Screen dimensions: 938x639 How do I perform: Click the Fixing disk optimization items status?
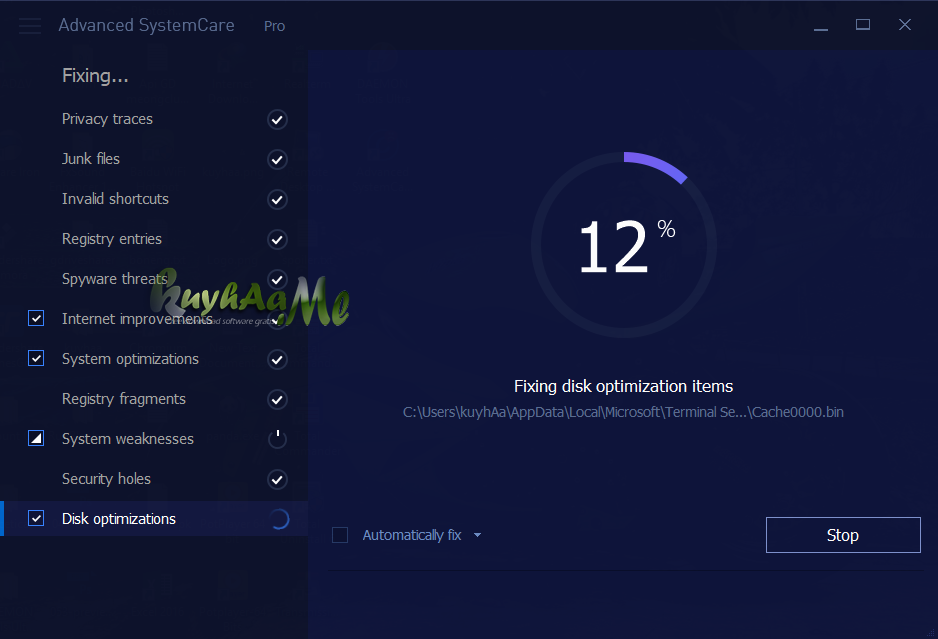tap(623, 387)
